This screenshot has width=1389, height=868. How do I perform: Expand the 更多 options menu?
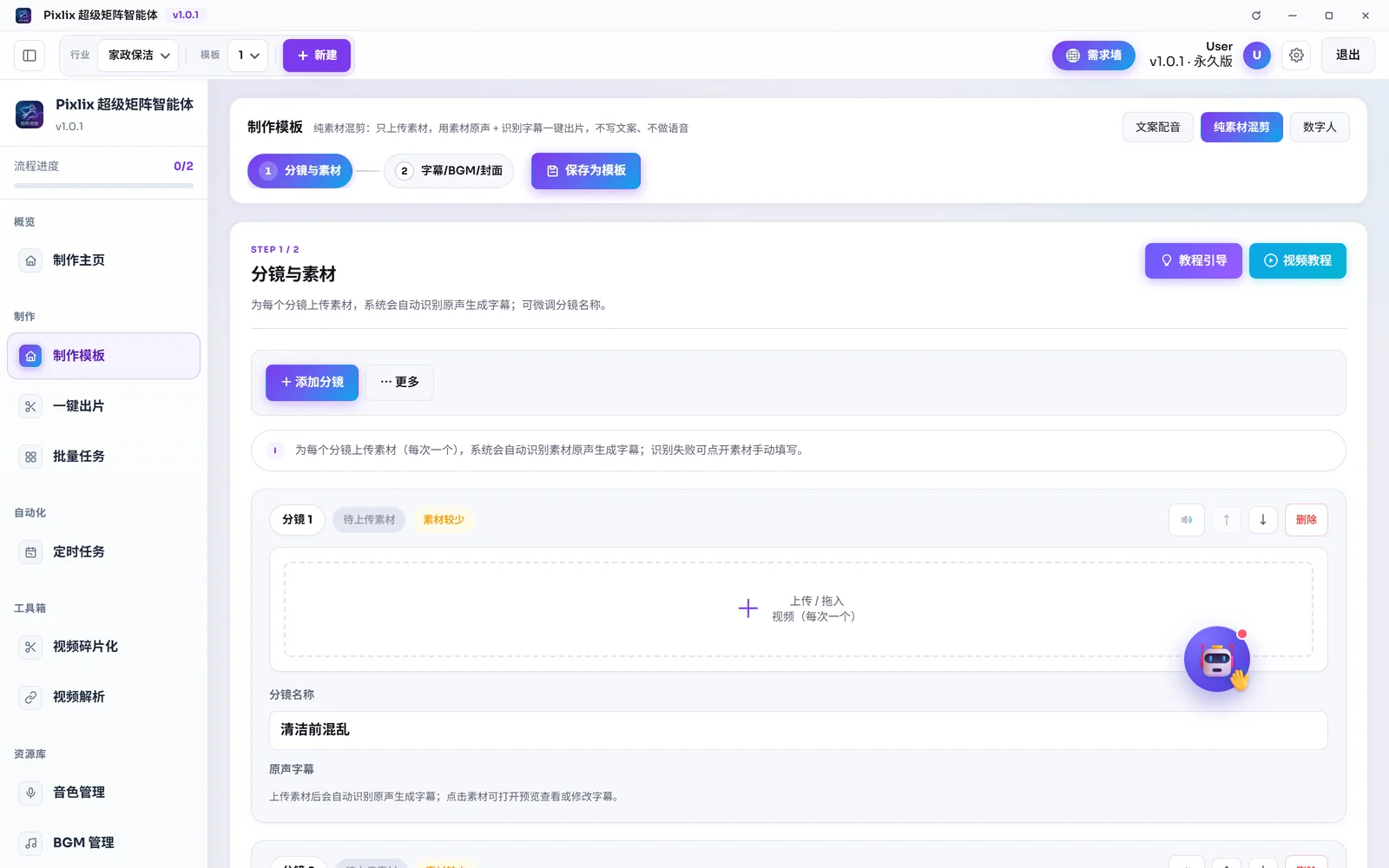tap(399, 383)
